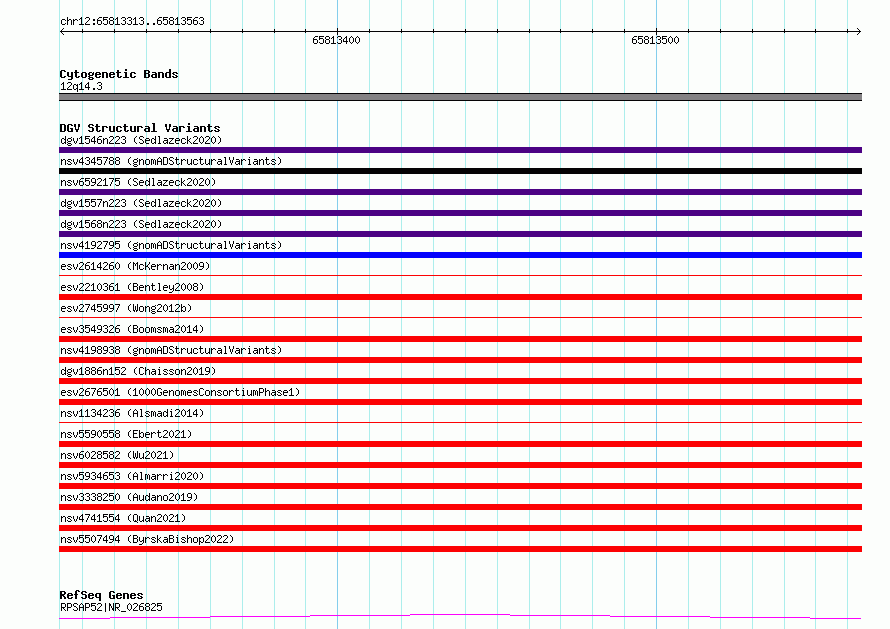
Task: Click the 65813400 ruler coordinate
Action: (x=336, y=40)
